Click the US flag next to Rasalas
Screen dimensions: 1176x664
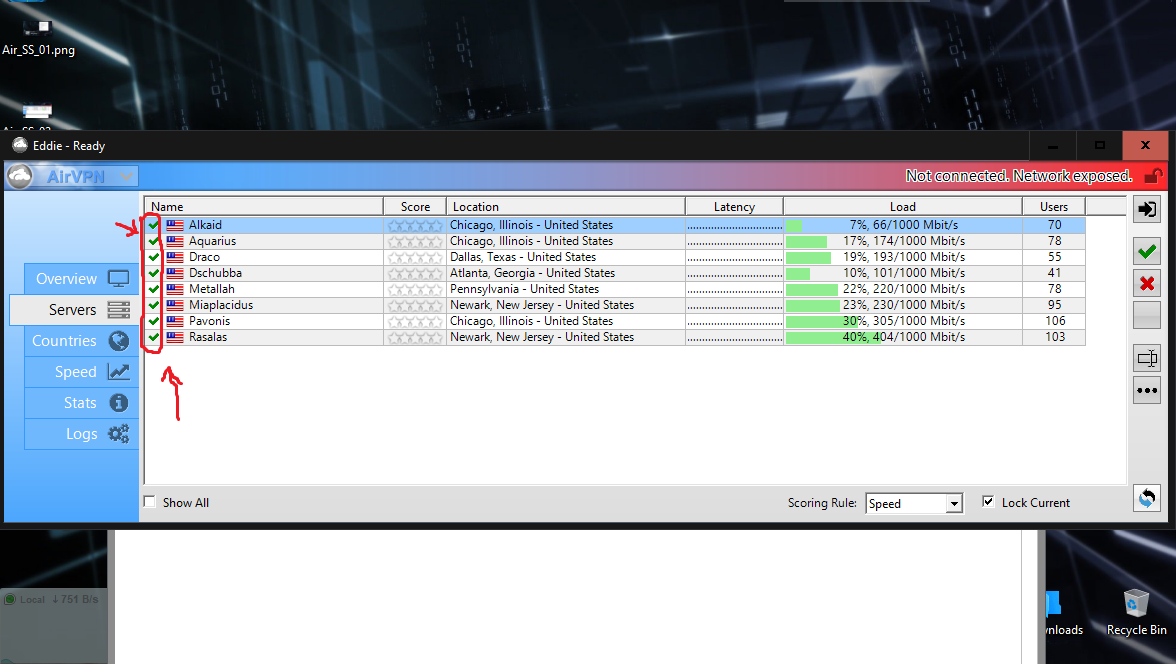pos(175,338)
